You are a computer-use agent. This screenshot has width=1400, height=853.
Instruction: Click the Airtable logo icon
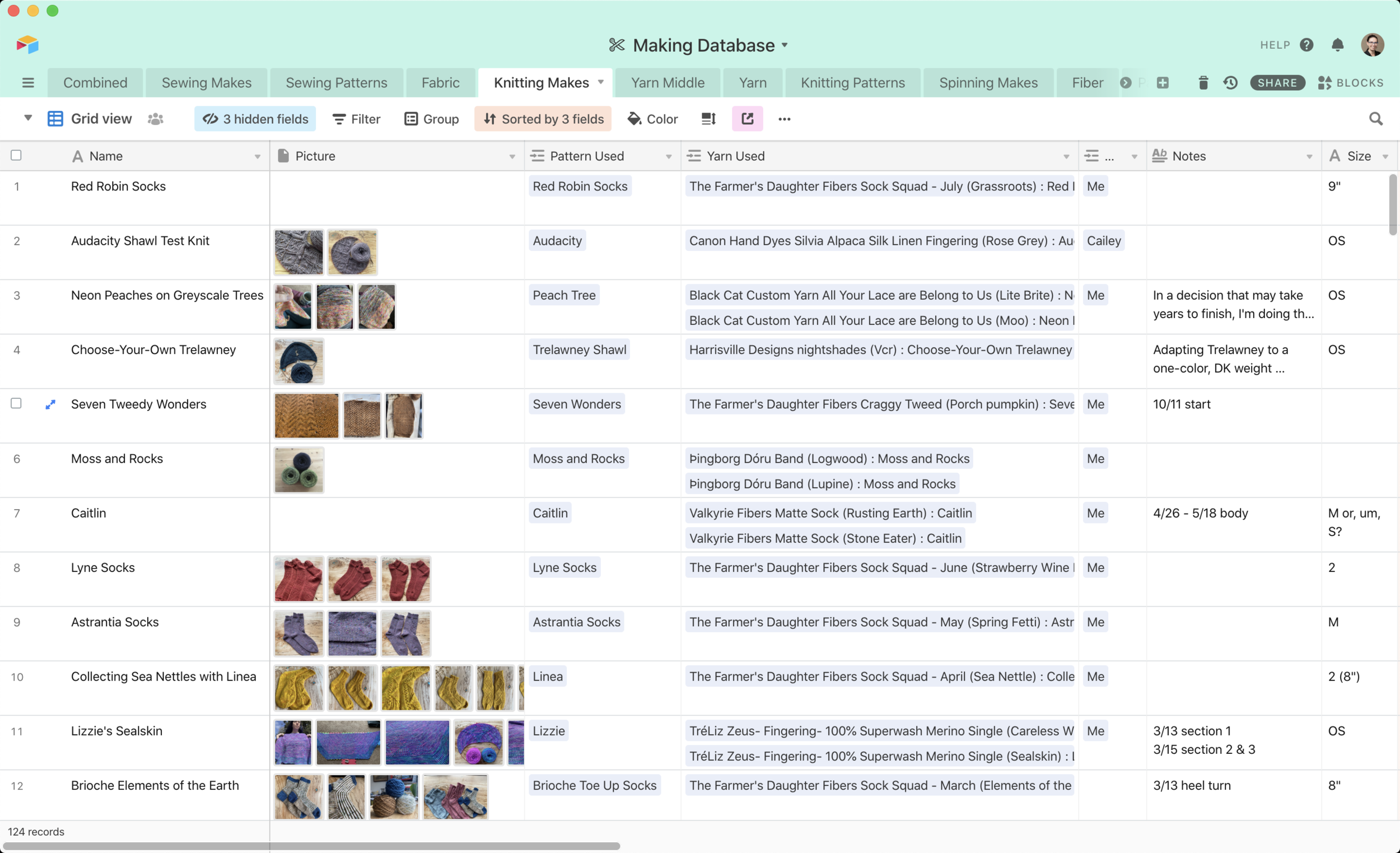pyautogui.click(x=27, y=45)
